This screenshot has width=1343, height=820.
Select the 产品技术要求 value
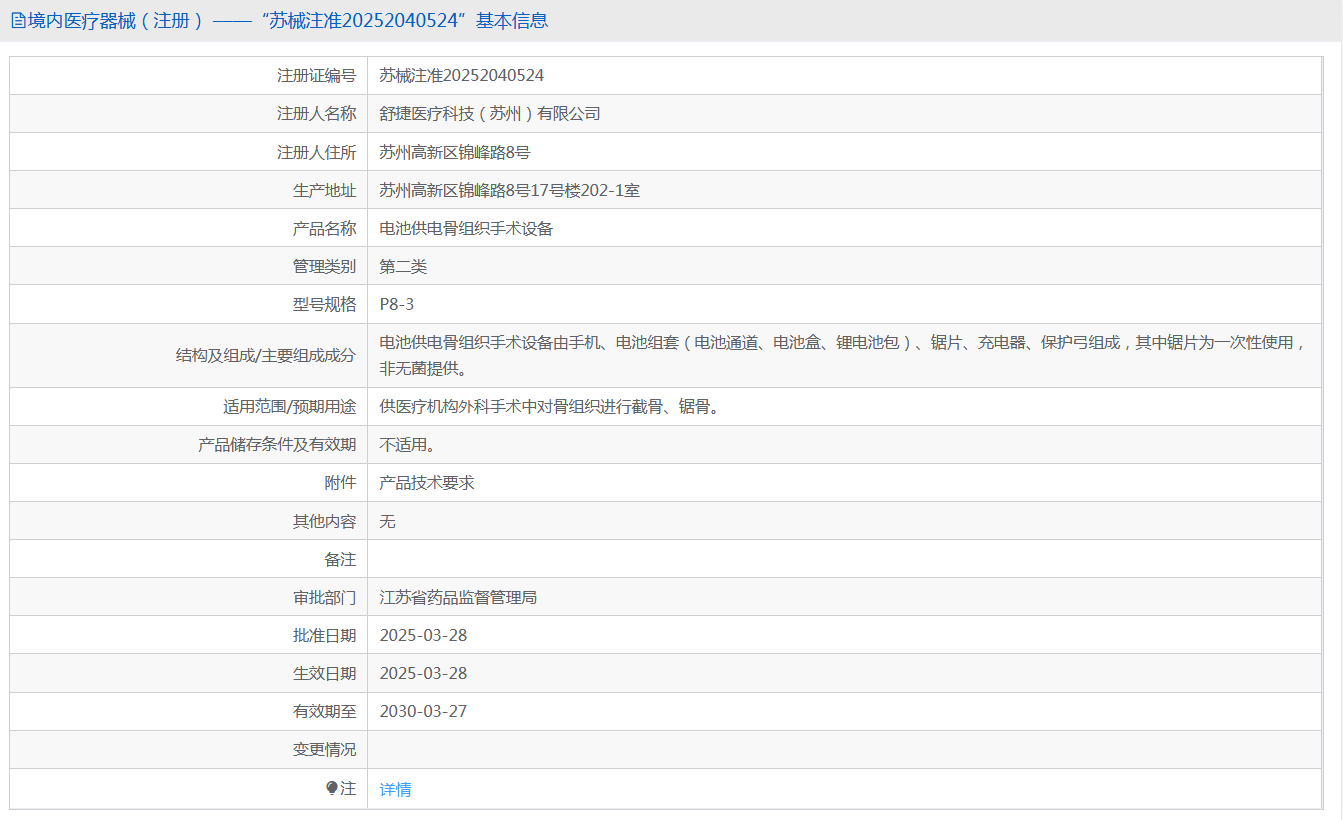[x=427, y=483]
